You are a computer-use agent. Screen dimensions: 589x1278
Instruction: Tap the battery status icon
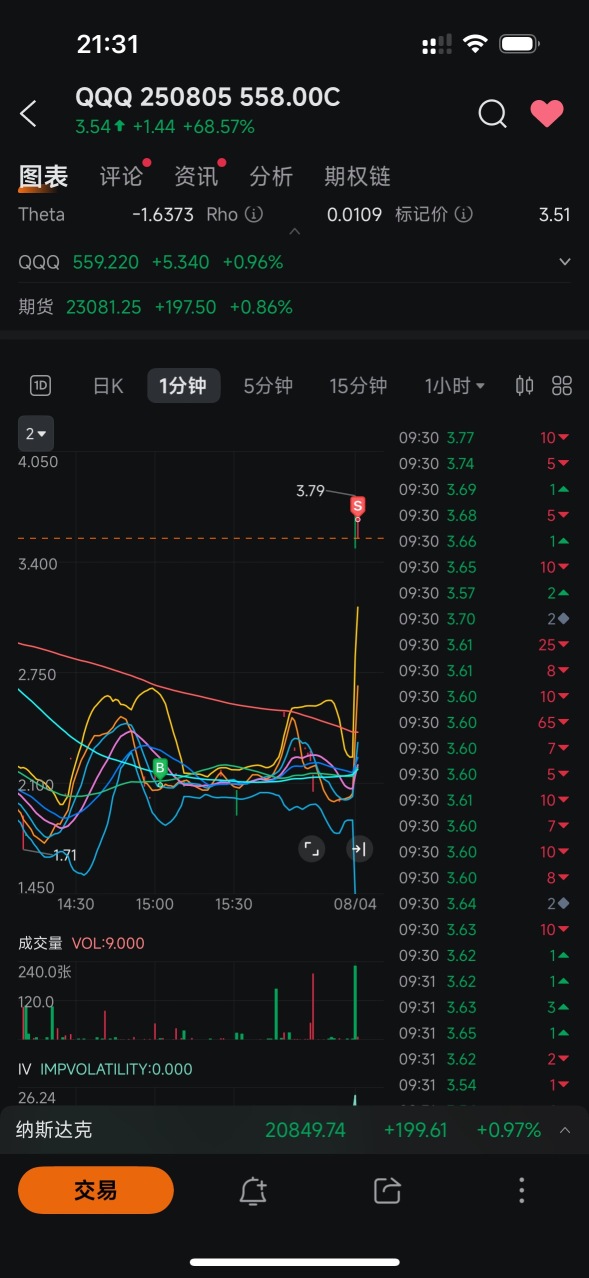520,44
